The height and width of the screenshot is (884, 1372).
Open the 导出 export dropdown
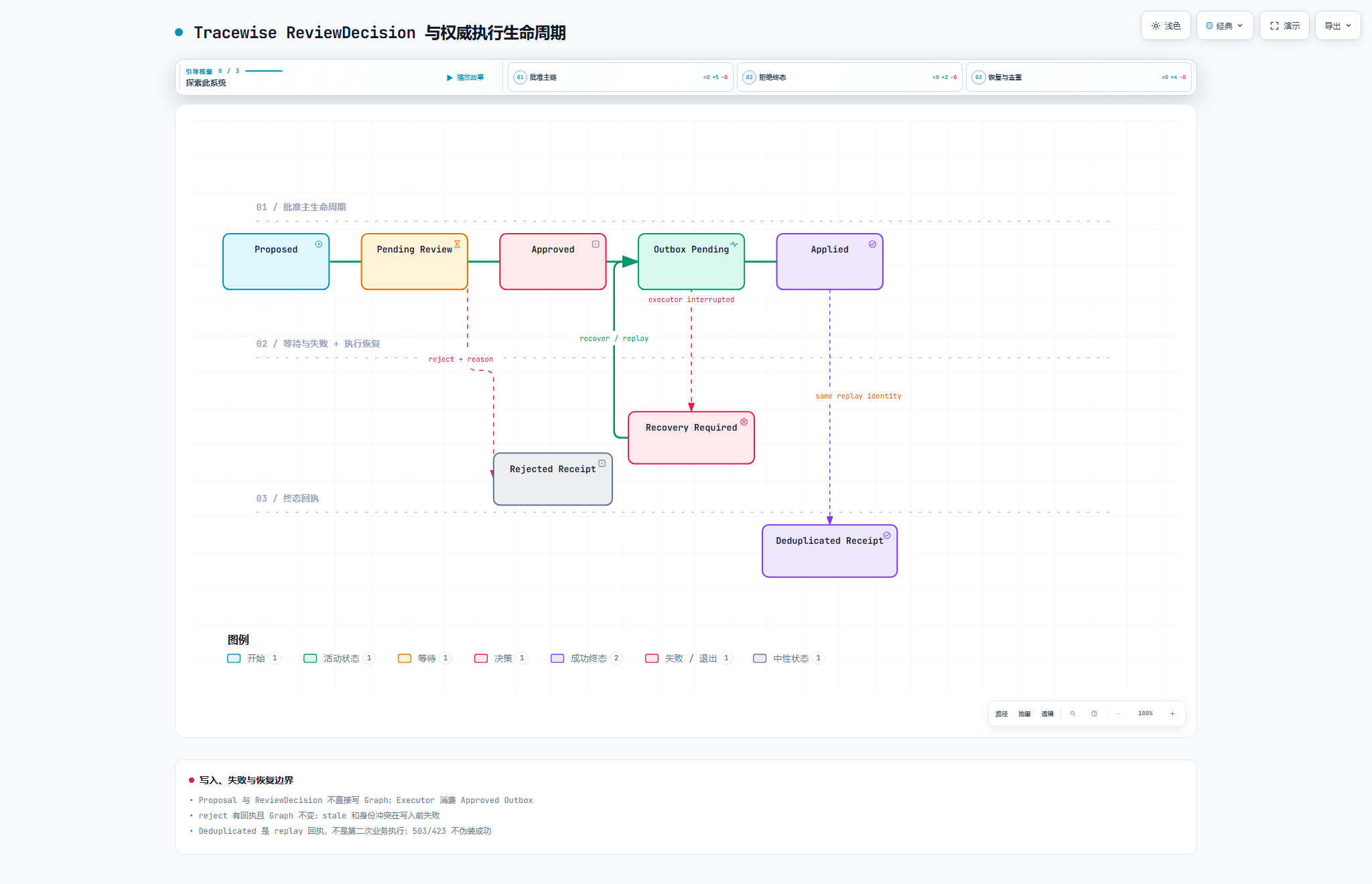click(x=1338, y=25)
